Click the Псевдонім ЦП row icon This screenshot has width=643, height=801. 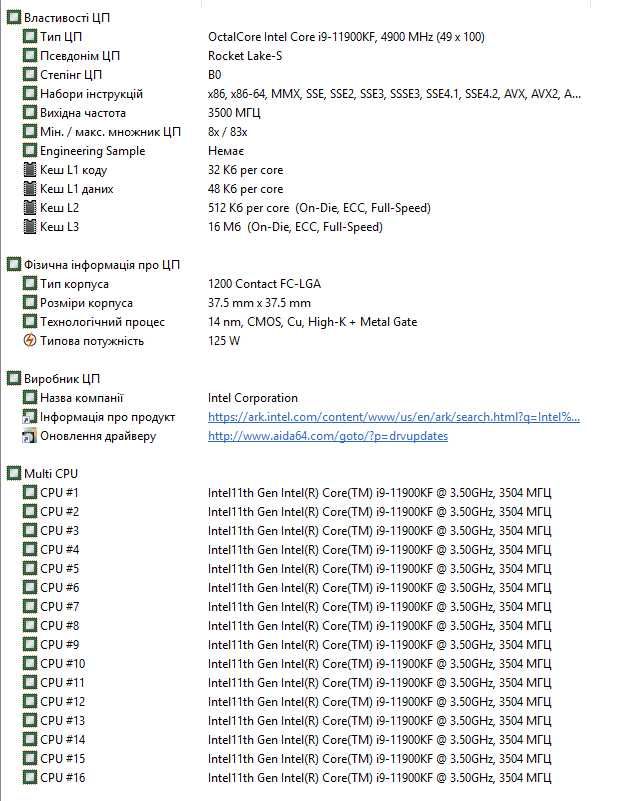30,56
